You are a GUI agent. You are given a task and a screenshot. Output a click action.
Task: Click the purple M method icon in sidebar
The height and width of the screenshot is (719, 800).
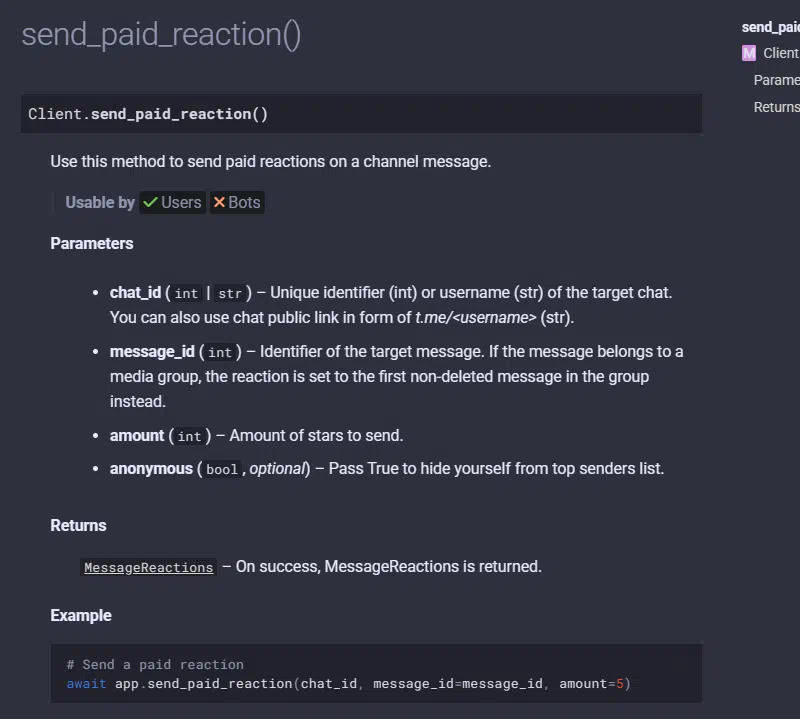point(748,53)
